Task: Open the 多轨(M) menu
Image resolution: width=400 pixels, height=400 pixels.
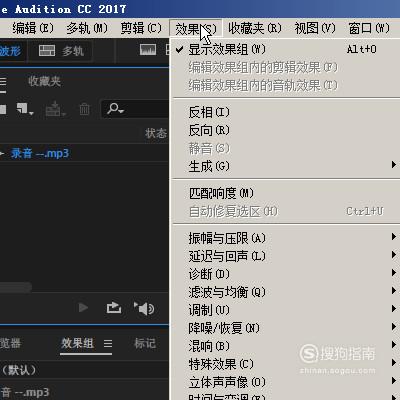Action: pyautogui.click(x=87, y=28)
